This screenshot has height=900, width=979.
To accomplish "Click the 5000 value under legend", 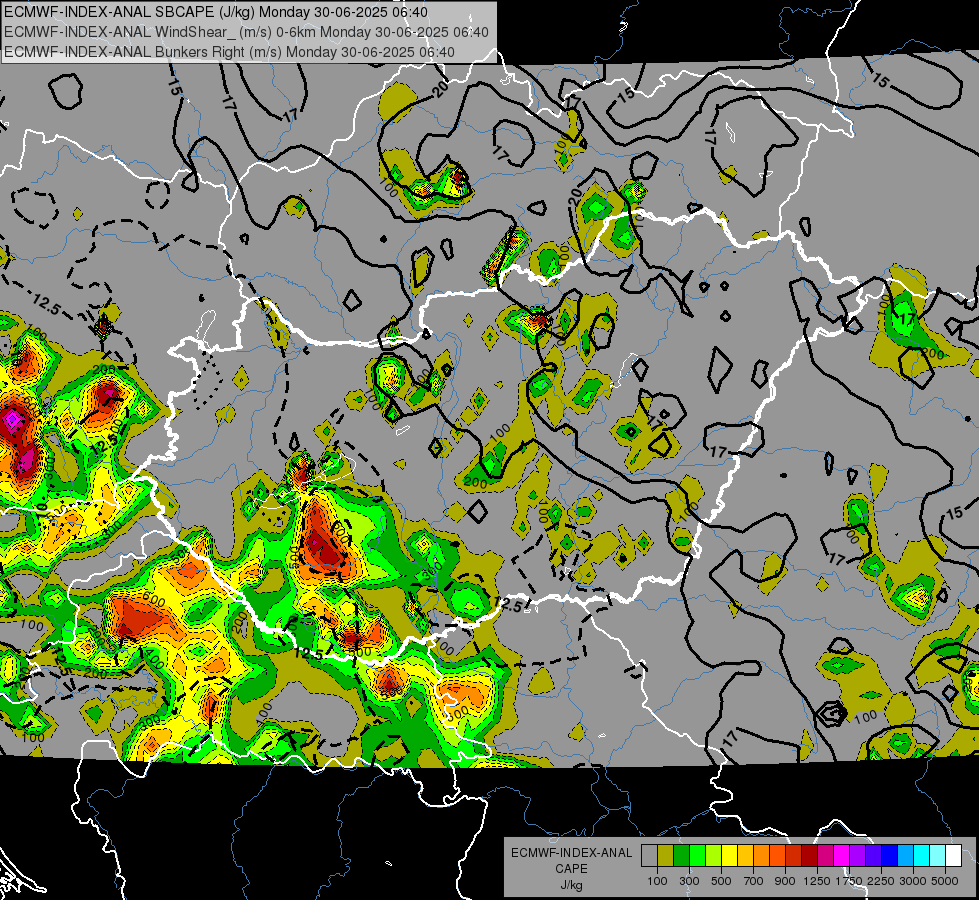I will click(945, 881).
